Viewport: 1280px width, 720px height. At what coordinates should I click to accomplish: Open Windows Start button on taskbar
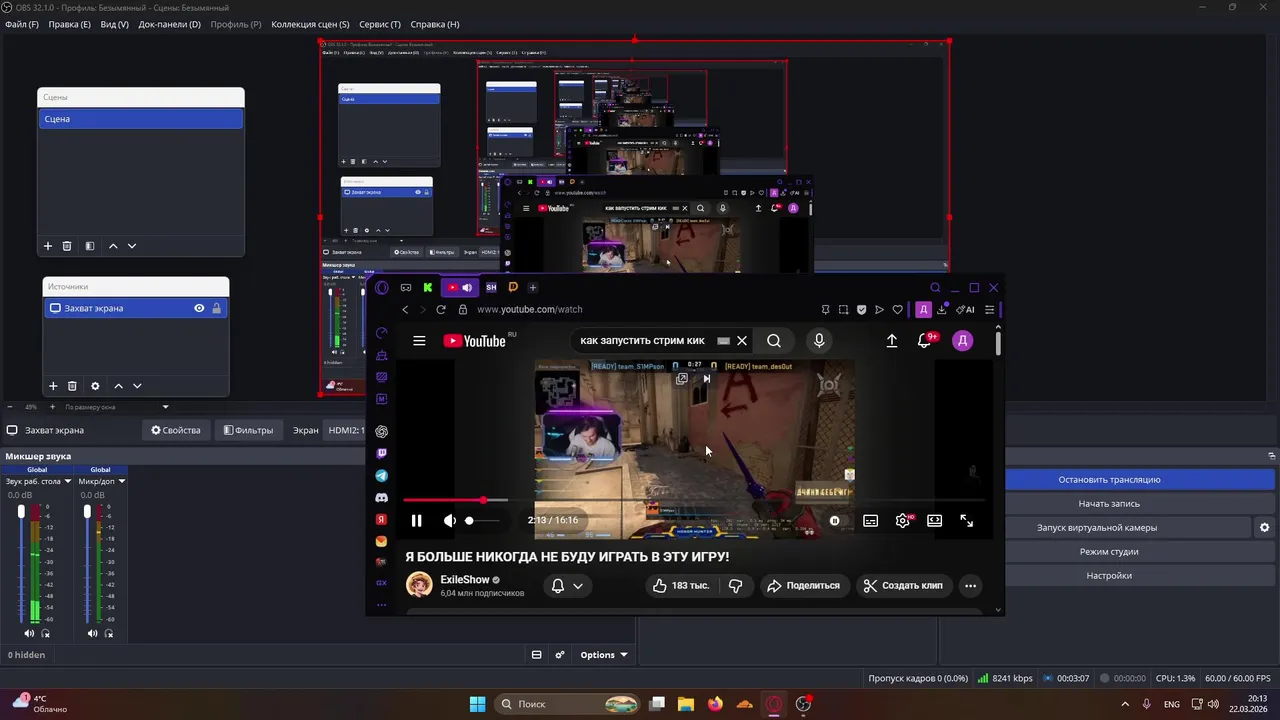(477, 704)
